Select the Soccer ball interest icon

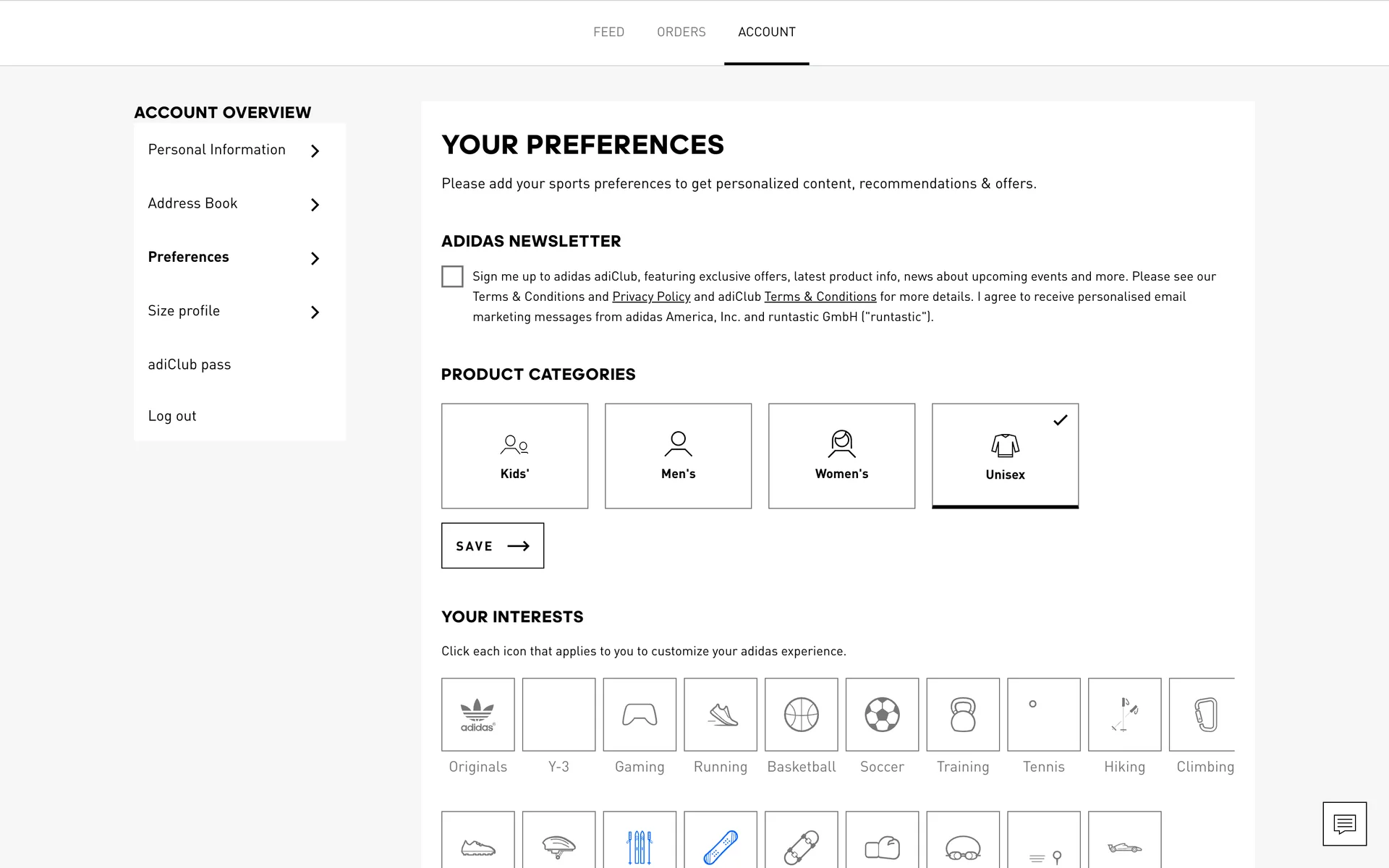click(x=882, y=715)
